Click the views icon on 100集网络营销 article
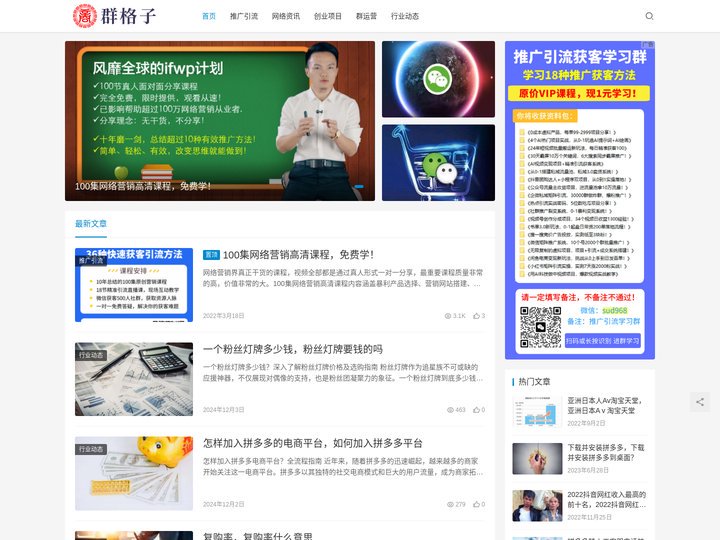The height and width of the screenshot is (540, 720). [x=448, y=316]
